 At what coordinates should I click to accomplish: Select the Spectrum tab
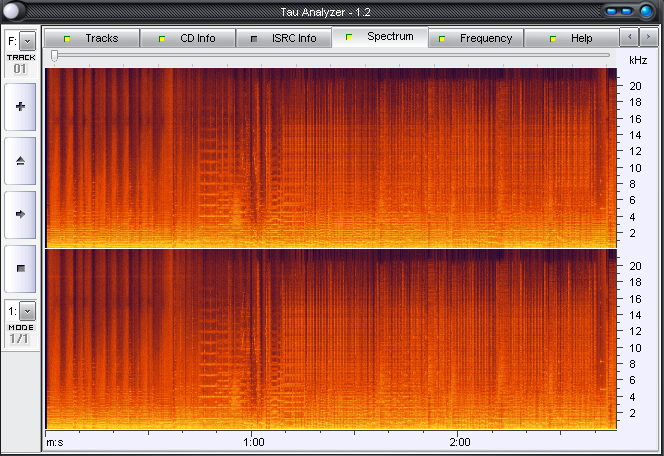pyautogui.click(x=379, y=37)
